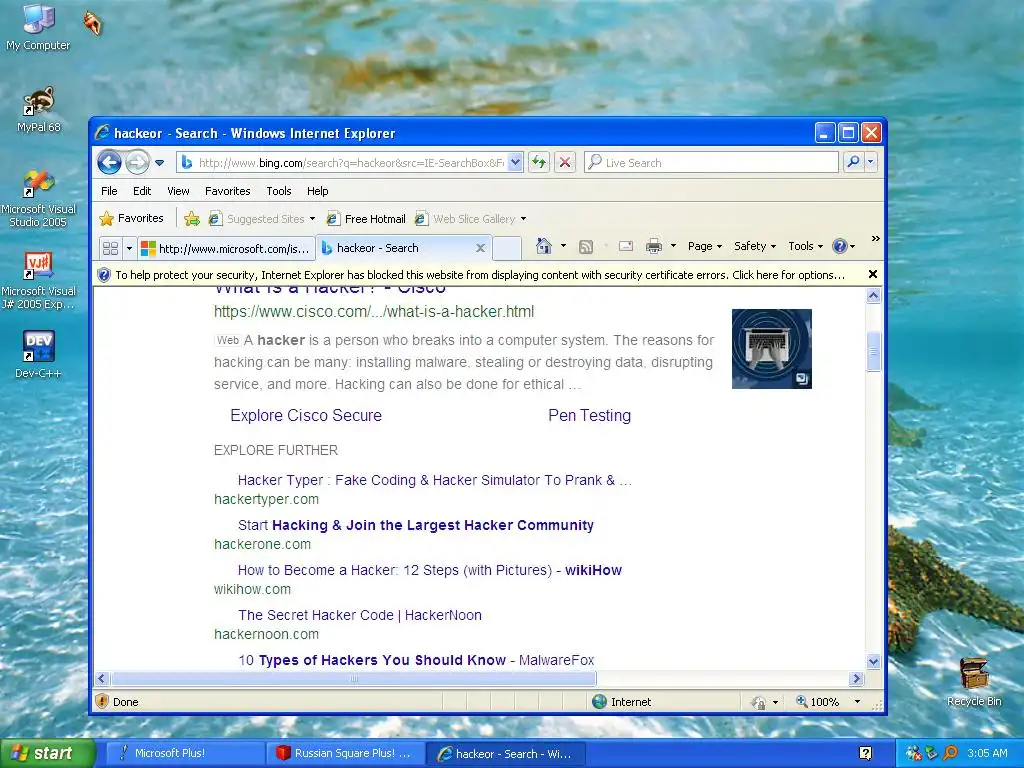Open the Free Hotmail favorites link
This screenshot has width=1024, height=768.
(366, 219)
